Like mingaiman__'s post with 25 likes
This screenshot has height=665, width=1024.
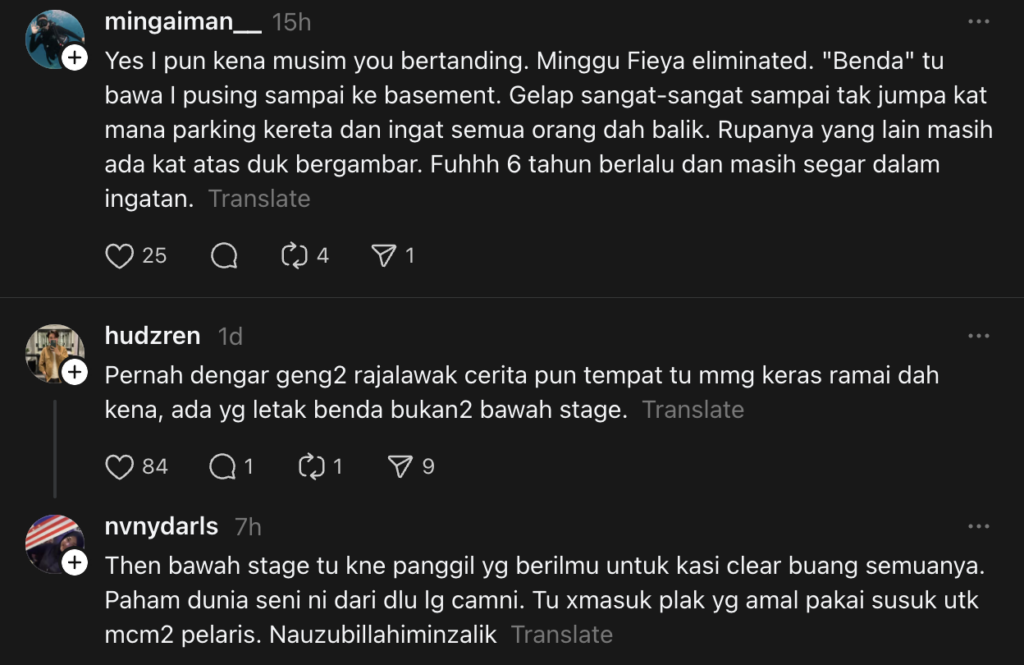[x=120, y=256]
